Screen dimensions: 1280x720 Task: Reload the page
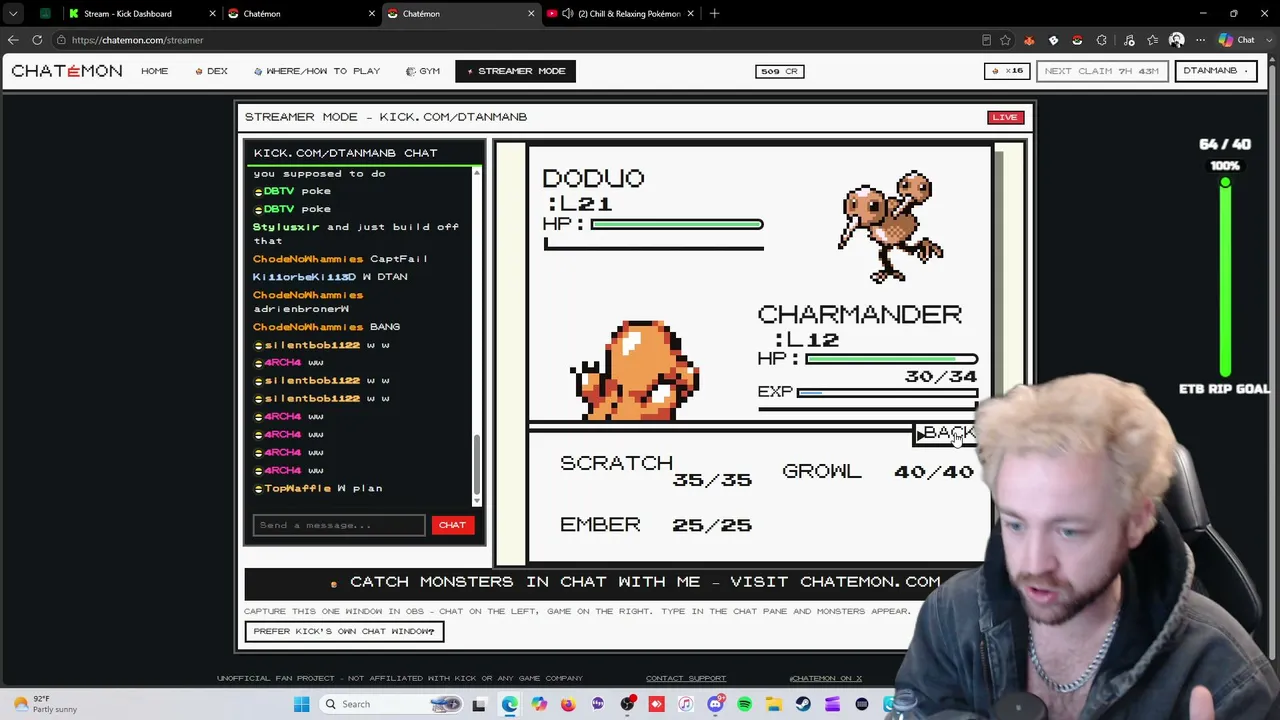click(x=37, y=40)
